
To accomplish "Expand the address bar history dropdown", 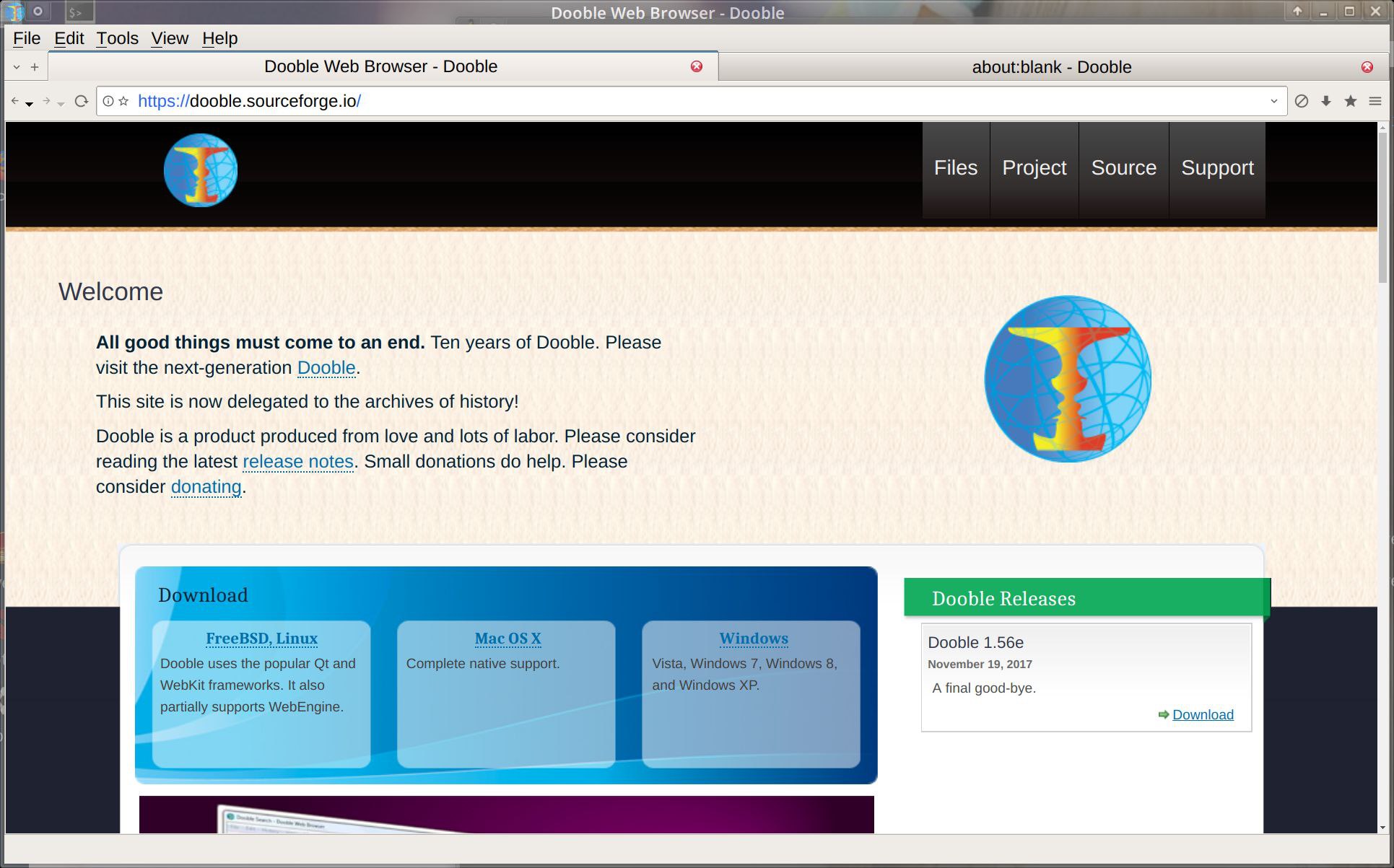I will point(1274,101).
